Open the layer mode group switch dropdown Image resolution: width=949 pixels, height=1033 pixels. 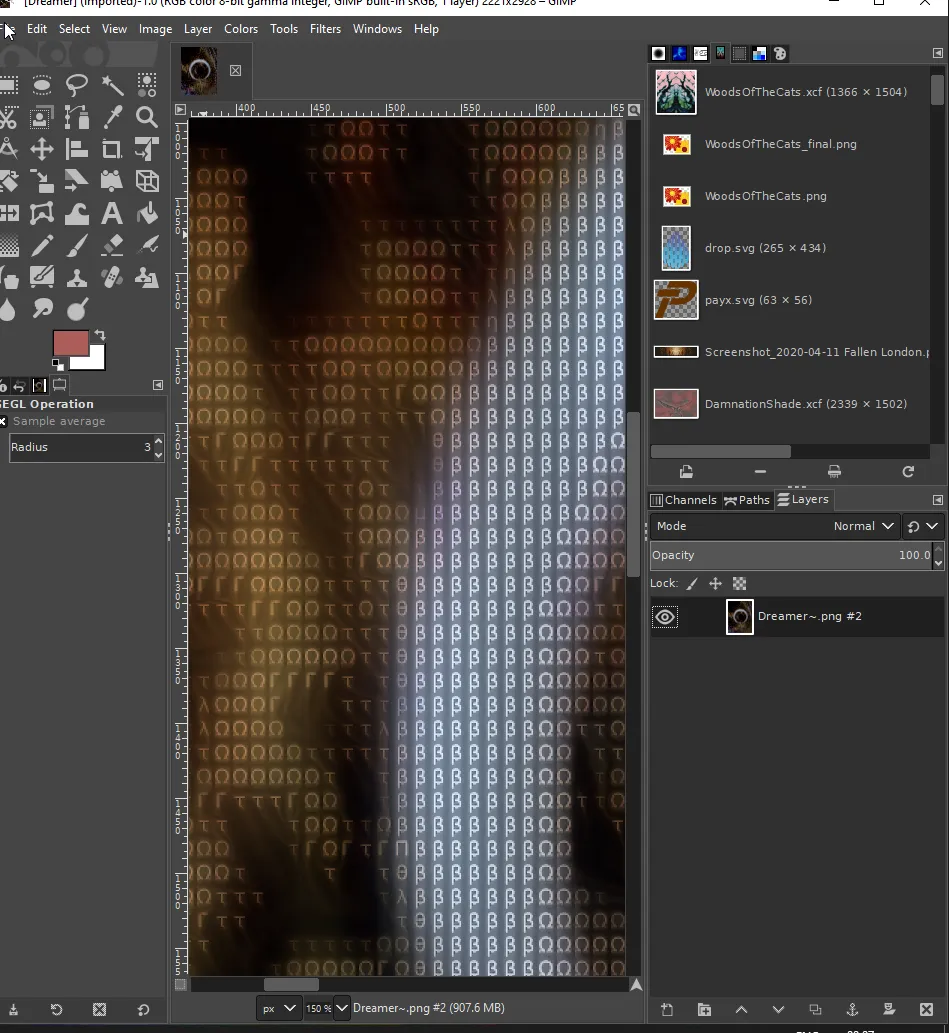923,526
